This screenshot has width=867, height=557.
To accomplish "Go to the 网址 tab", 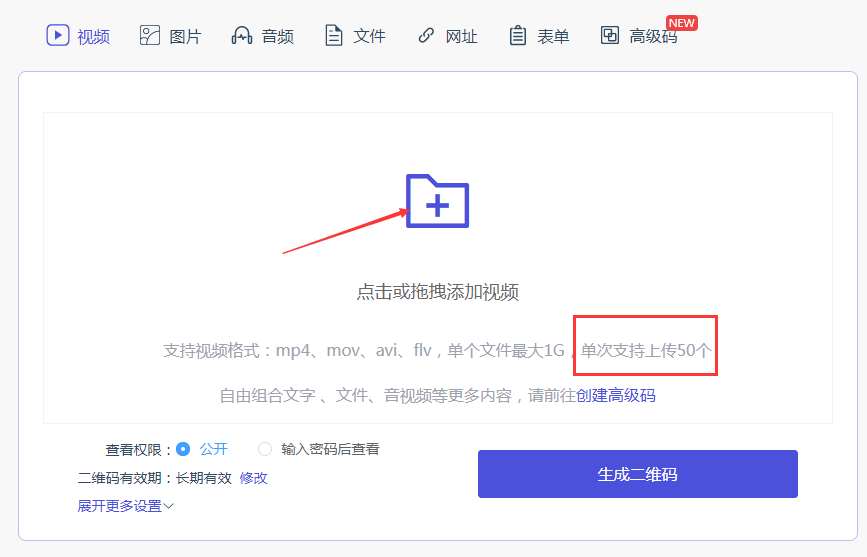I will click(x=447, y=36).
